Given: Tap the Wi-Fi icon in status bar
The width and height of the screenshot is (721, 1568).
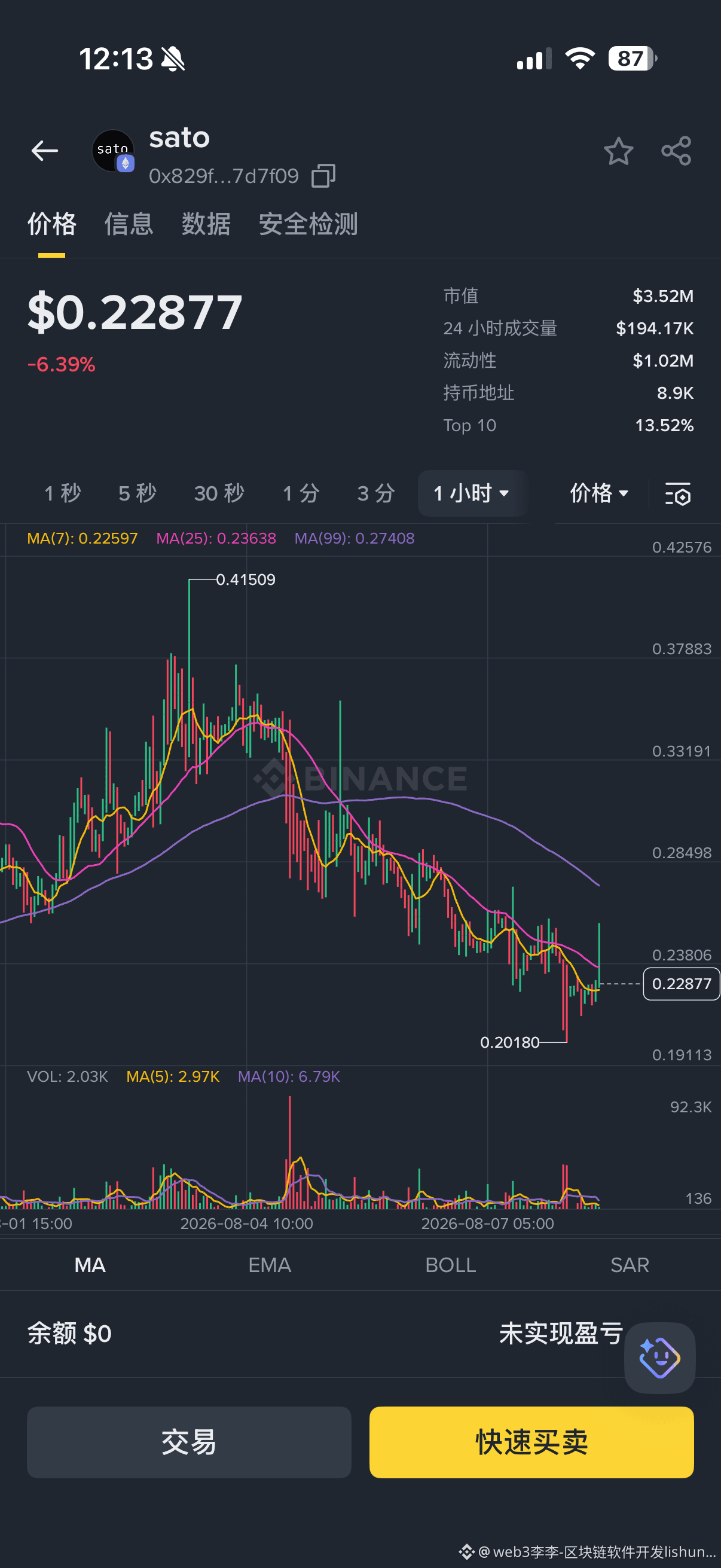Looking at the screenshot, I should point(580,59).
